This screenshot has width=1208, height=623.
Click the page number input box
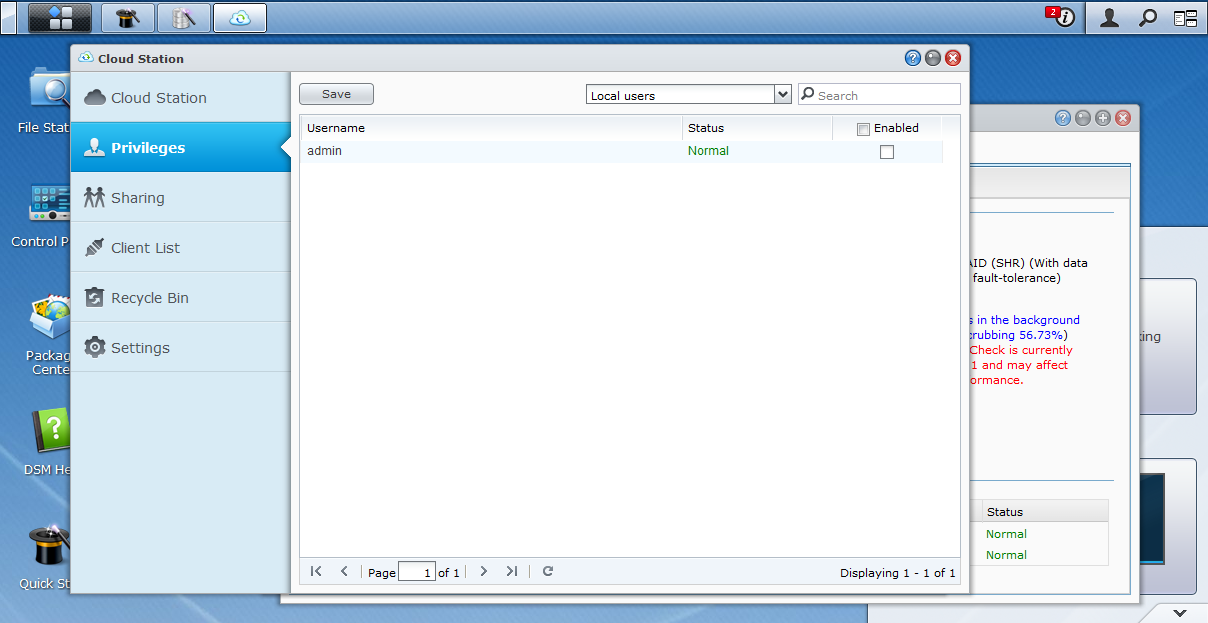click(x=417, y=572)
